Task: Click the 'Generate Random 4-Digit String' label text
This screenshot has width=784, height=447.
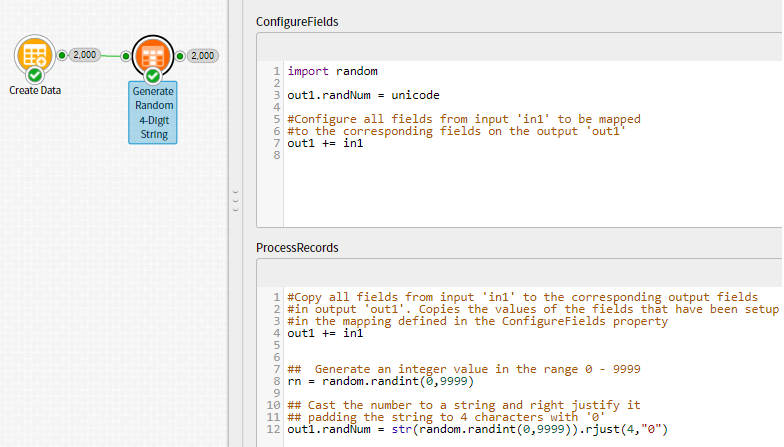Action: pos(153,112)
